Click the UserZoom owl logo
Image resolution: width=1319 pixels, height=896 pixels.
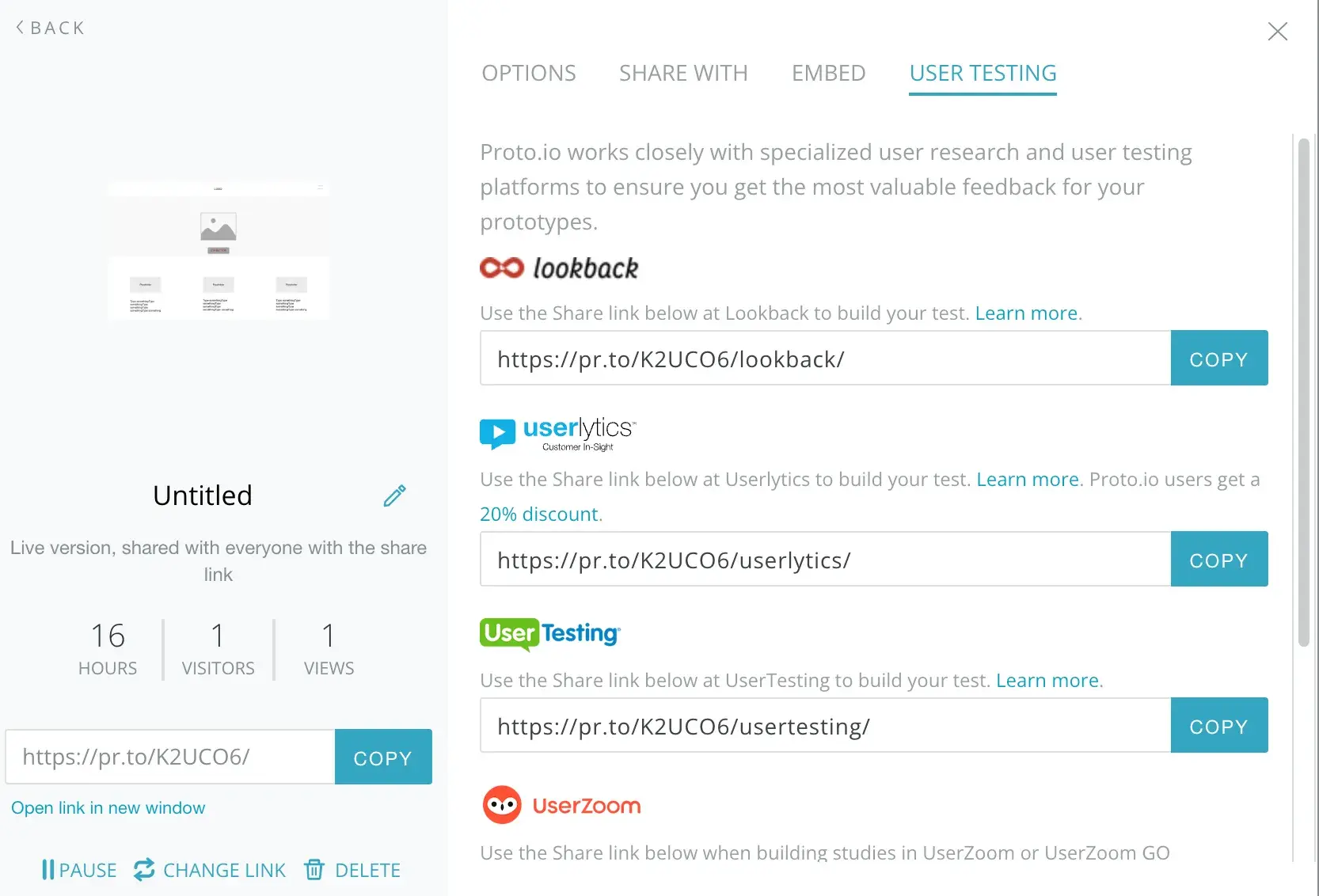(502, 805)
